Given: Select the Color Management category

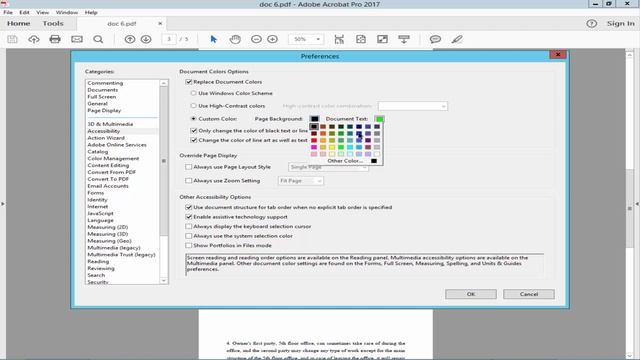Looking at the screenshot, I should (113, 158).
